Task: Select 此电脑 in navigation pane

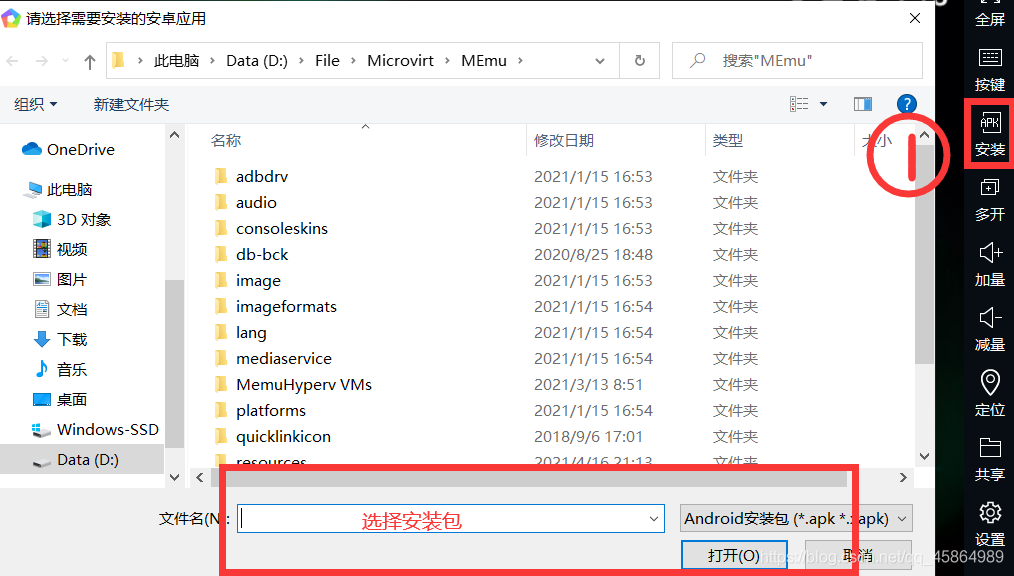Action: click(x=59, y=189)
